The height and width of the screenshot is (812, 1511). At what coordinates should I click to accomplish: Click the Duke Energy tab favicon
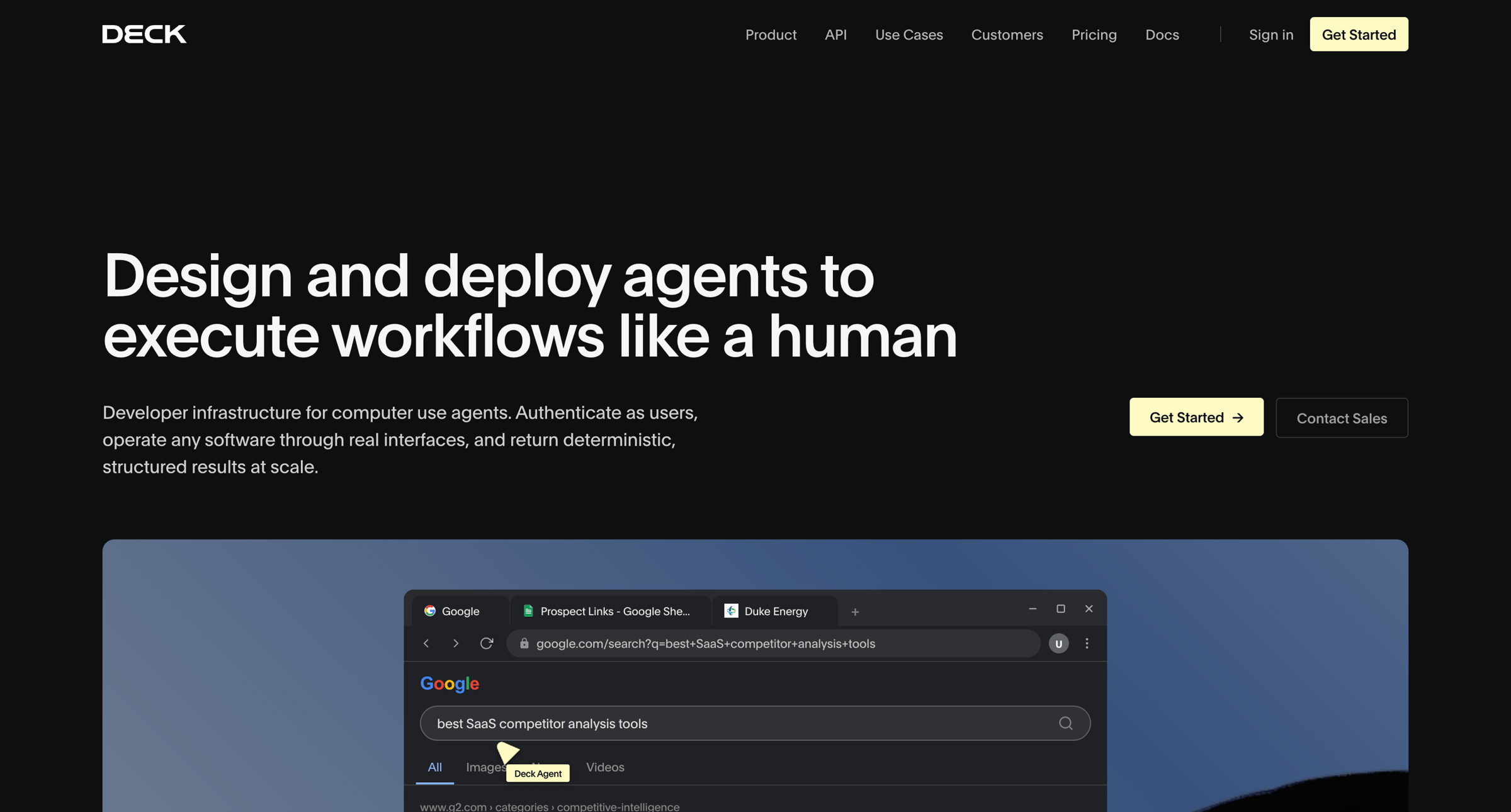pyautogui.click(x=731, y=611)
